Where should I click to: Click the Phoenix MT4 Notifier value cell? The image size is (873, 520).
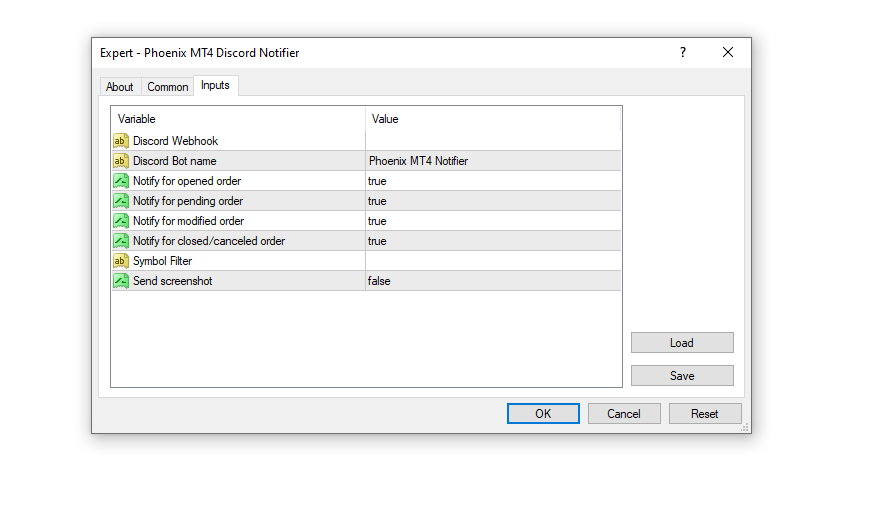493,161
